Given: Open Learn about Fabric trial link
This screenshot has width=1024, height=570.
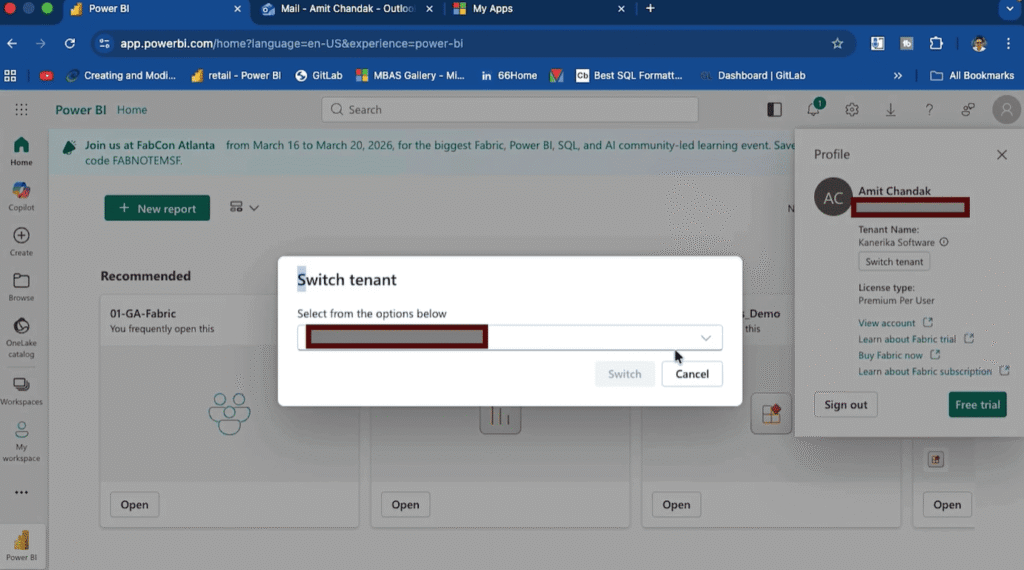Looking at the screenshot, I should coord(916,340).
